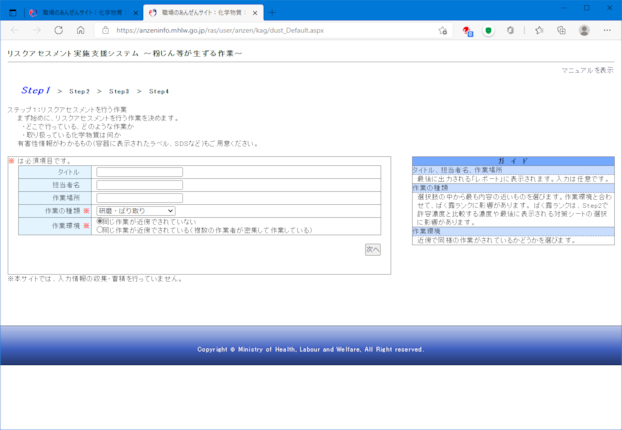Open the 作業の種類 dropdown
Image resolution: width=622 pixels, height=430 pixels.
click(136, 211)
